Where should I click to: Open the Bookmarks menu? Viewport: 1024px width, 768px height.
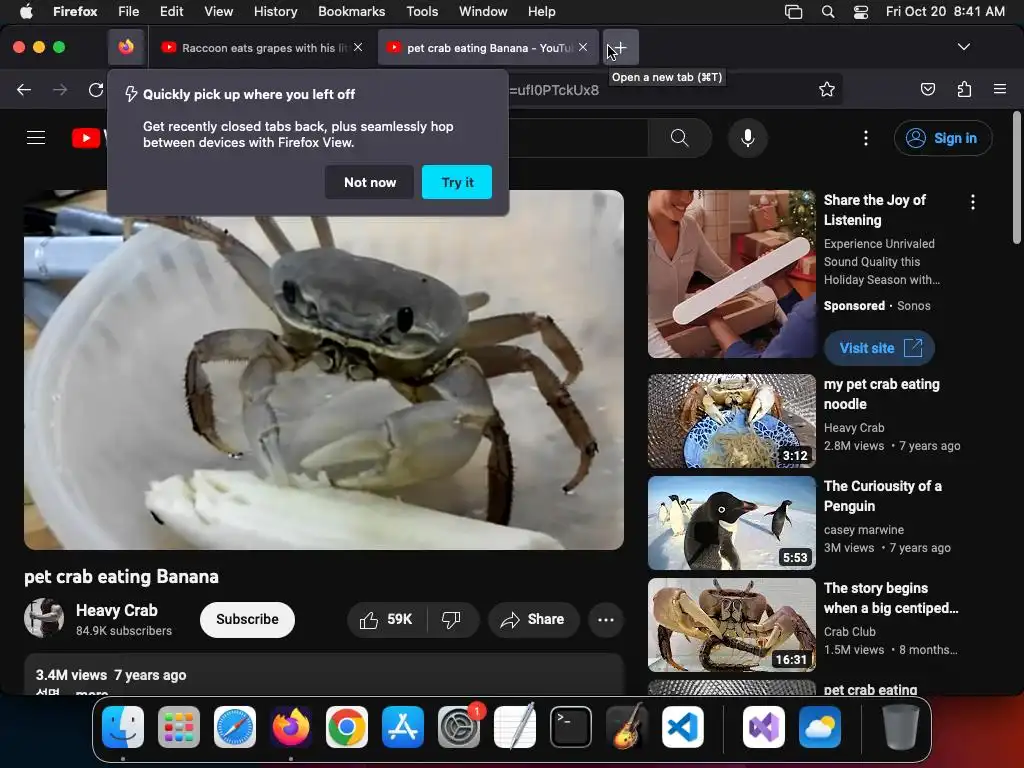pyautogui.click(x=351, y=11)
